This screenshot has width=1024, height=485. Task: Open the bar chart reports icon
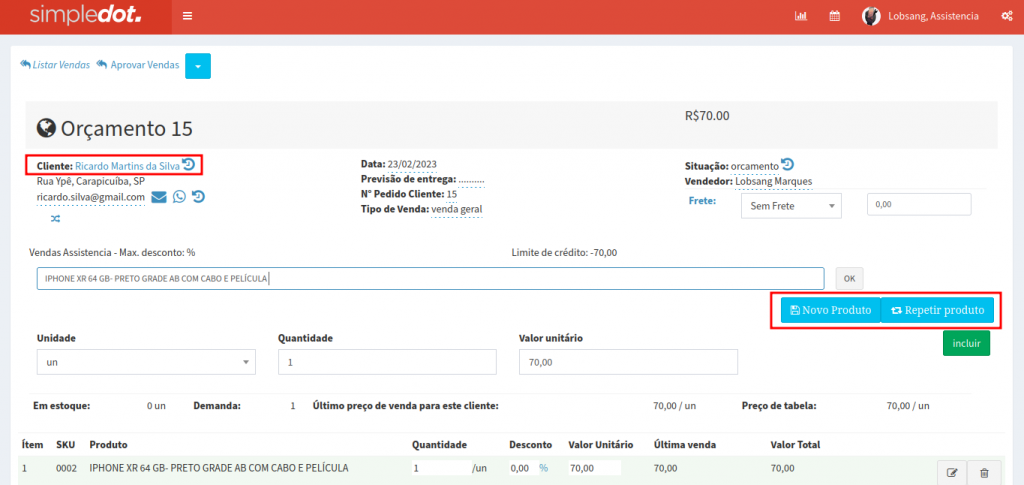click(x=801, y=16)
